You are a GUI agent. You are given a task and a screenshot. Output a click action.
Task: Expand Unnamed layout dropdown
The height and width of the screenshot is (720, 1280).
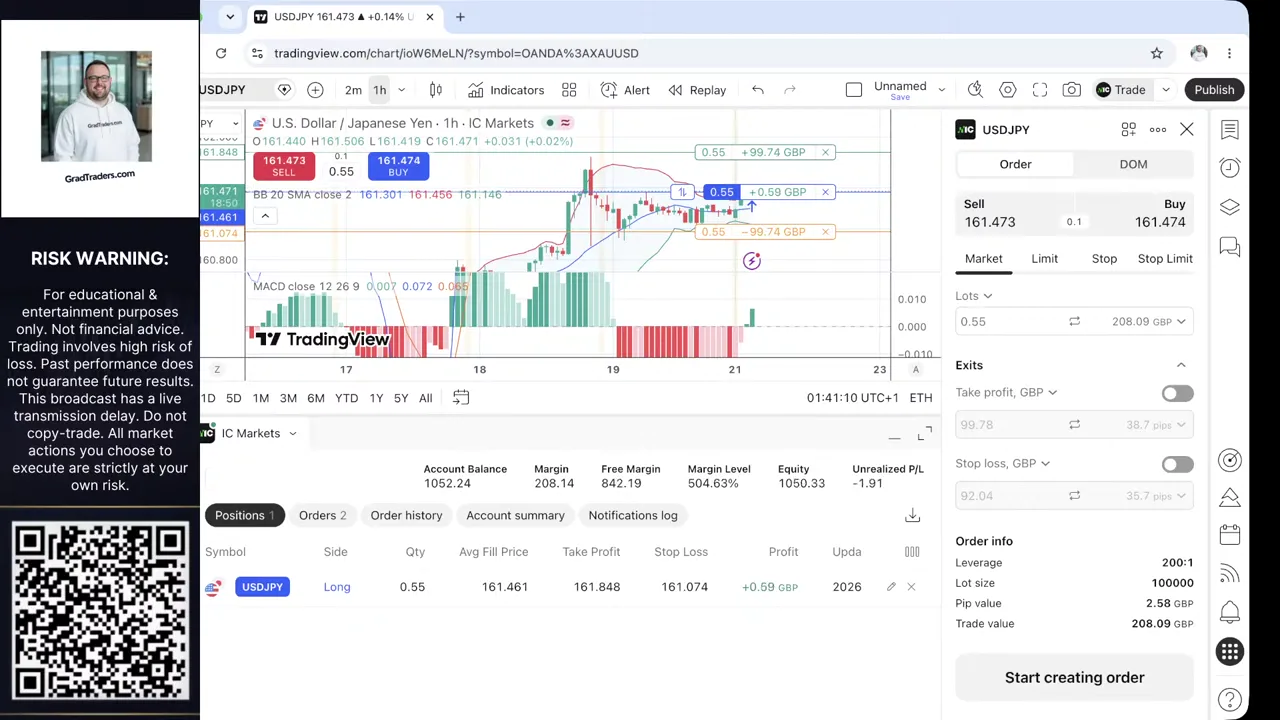[x=941, y=90]
